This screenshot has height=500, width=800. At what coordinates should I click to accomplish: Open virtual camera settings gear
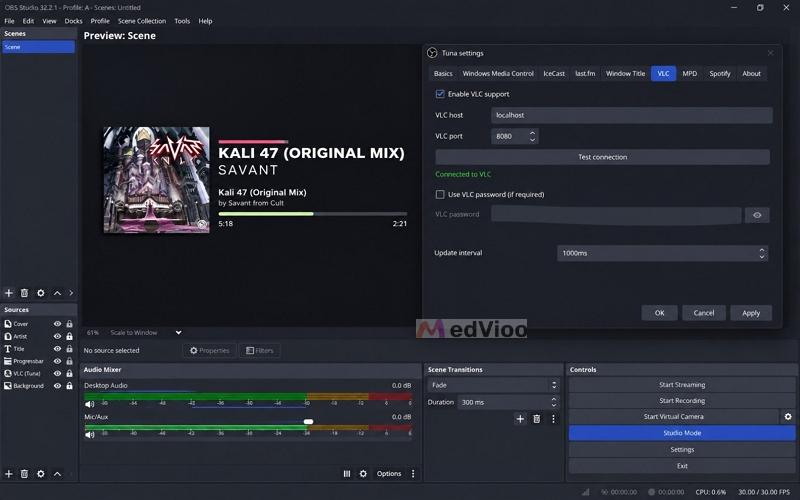[788, 417]
